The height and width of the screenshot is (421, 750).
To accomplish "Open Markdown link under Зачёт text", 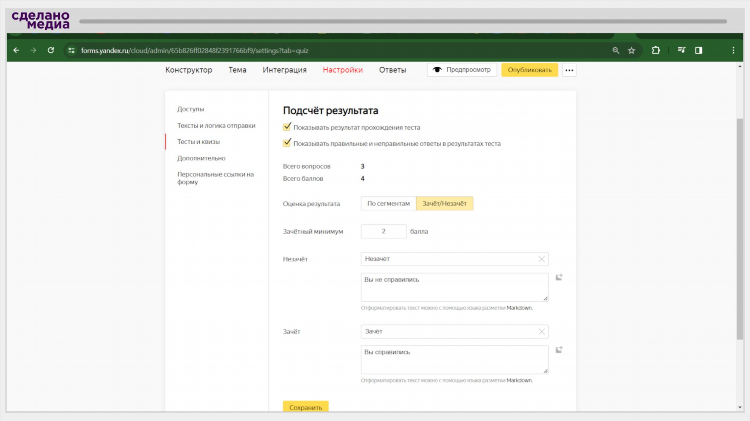I will pyautogui.click(x=519, y=380).
